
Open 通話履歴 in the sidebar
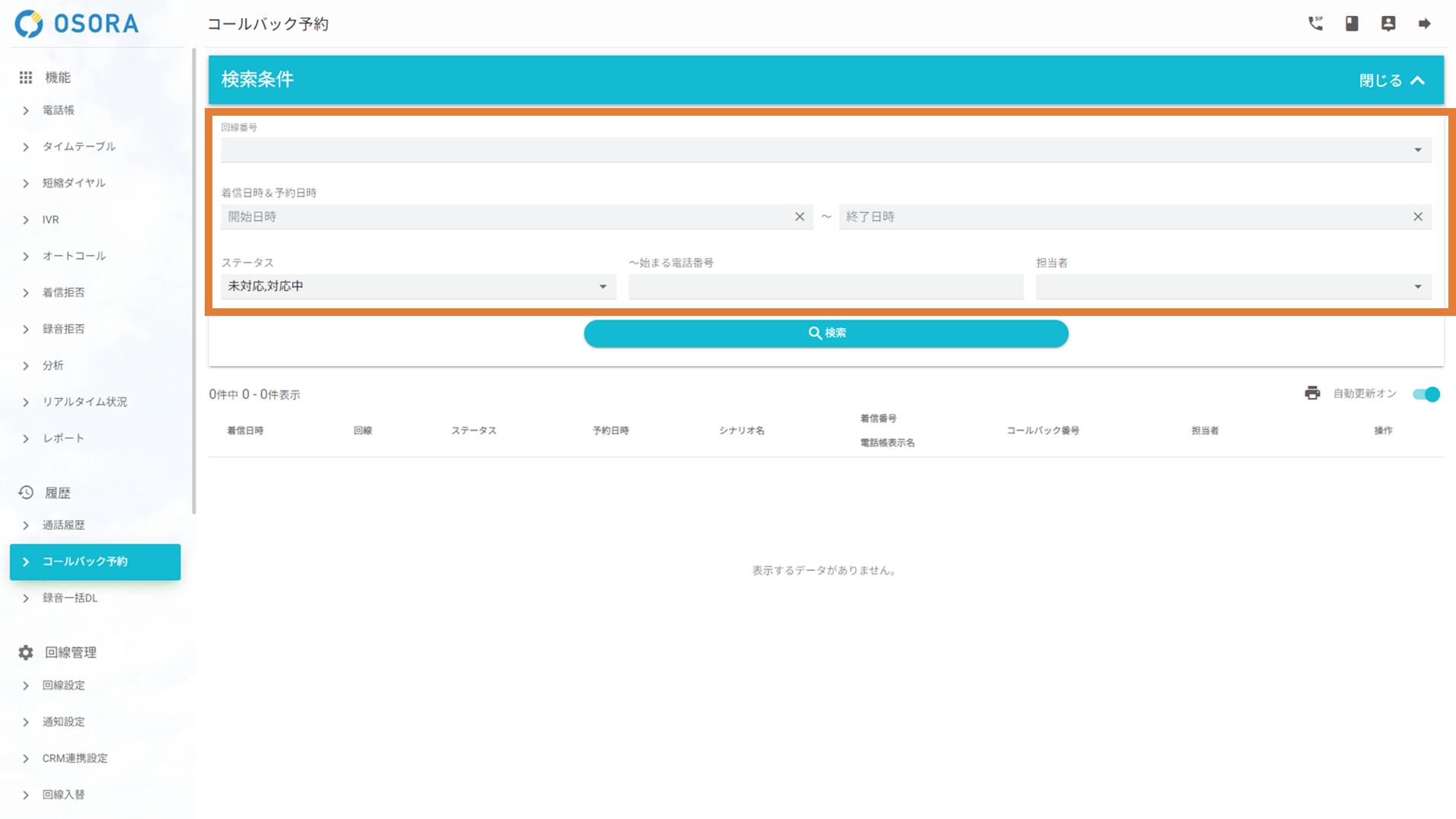(x=63, y=525)
